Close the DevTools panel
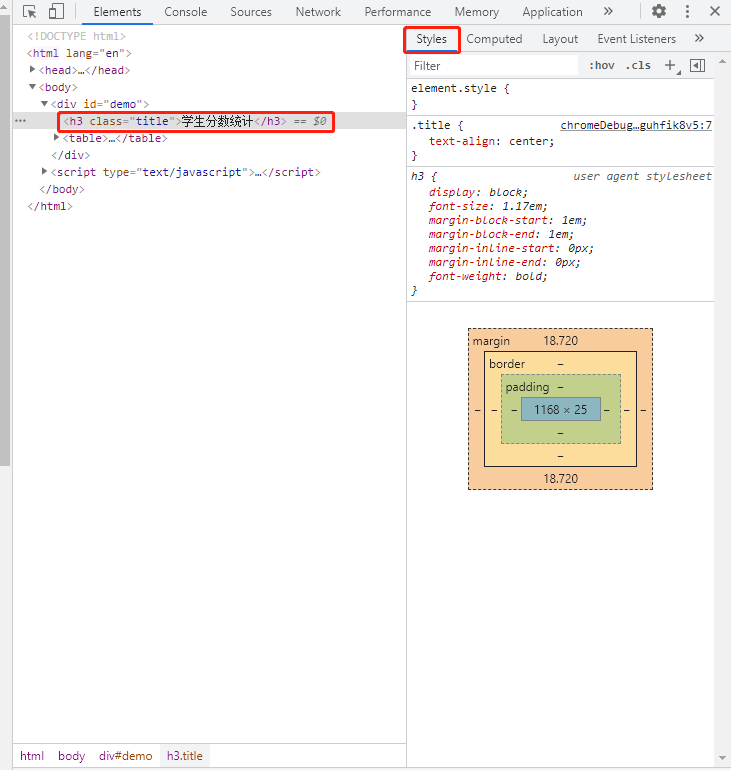 (x=715, y=11)
